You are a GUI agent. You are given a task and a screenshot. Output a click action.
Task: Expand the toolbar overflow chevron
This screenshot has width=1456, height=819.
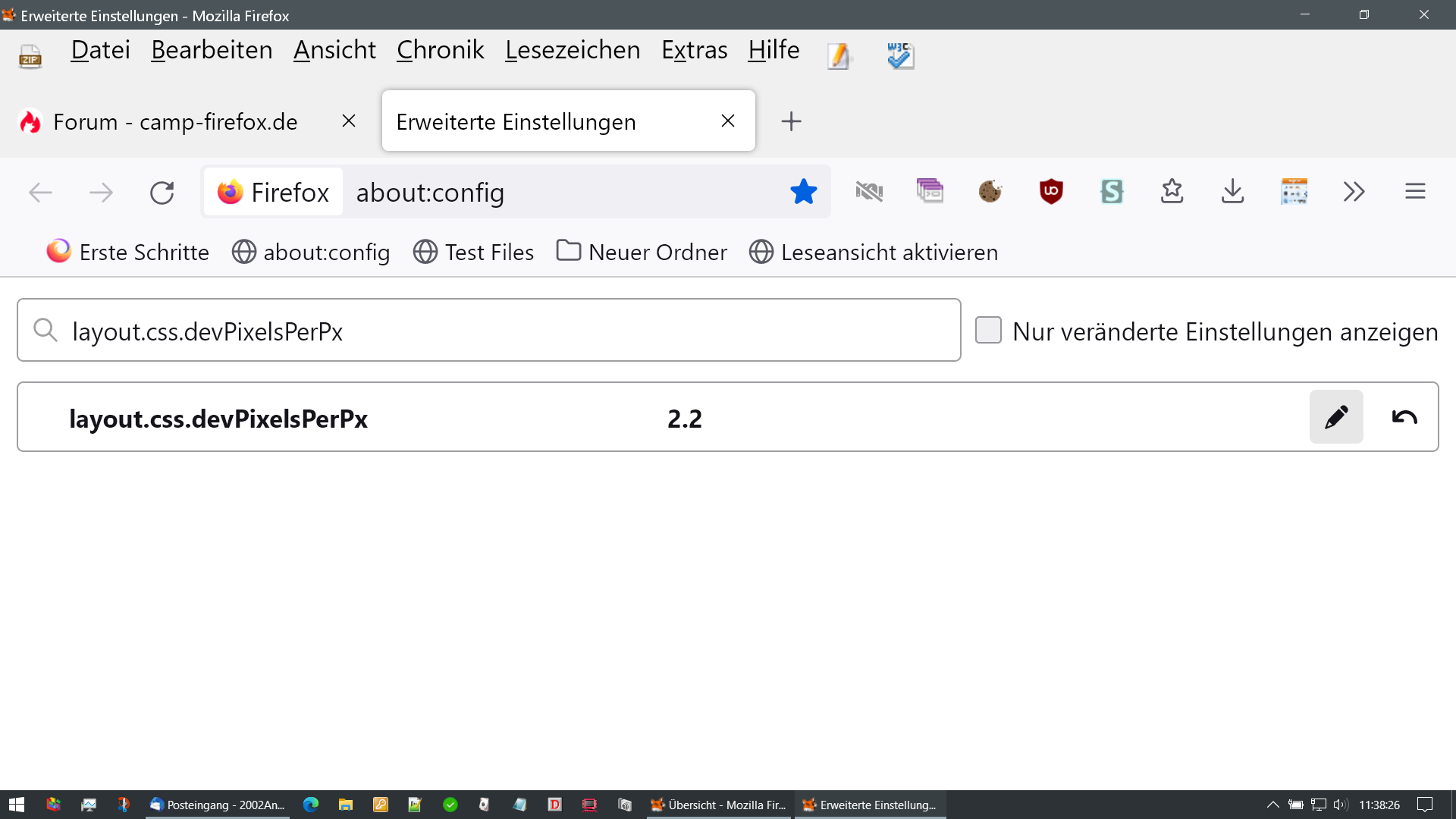(x=1354, y=192)
